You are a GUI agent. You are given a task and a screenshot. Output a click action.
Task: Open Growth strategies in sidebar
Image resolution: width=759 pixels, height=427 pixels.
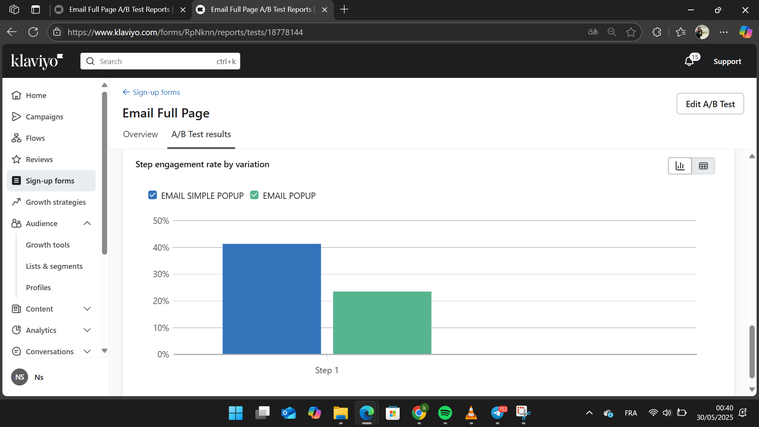(55, 202)
